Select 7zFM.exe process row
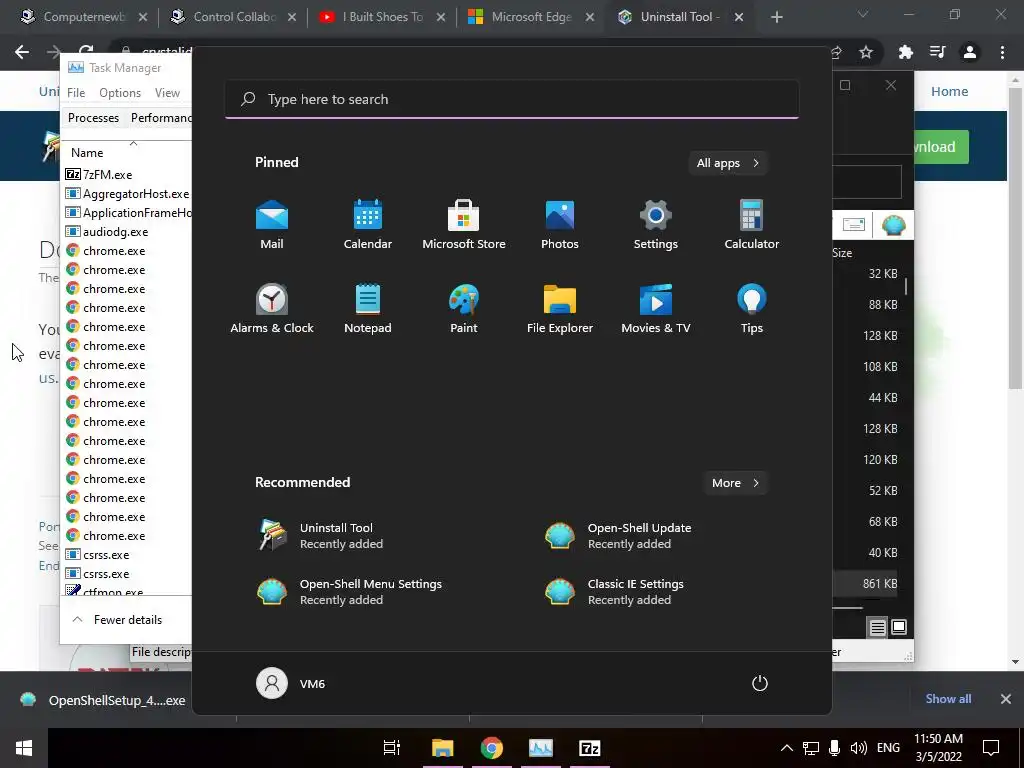The image size is (1024, 768). 128,174
